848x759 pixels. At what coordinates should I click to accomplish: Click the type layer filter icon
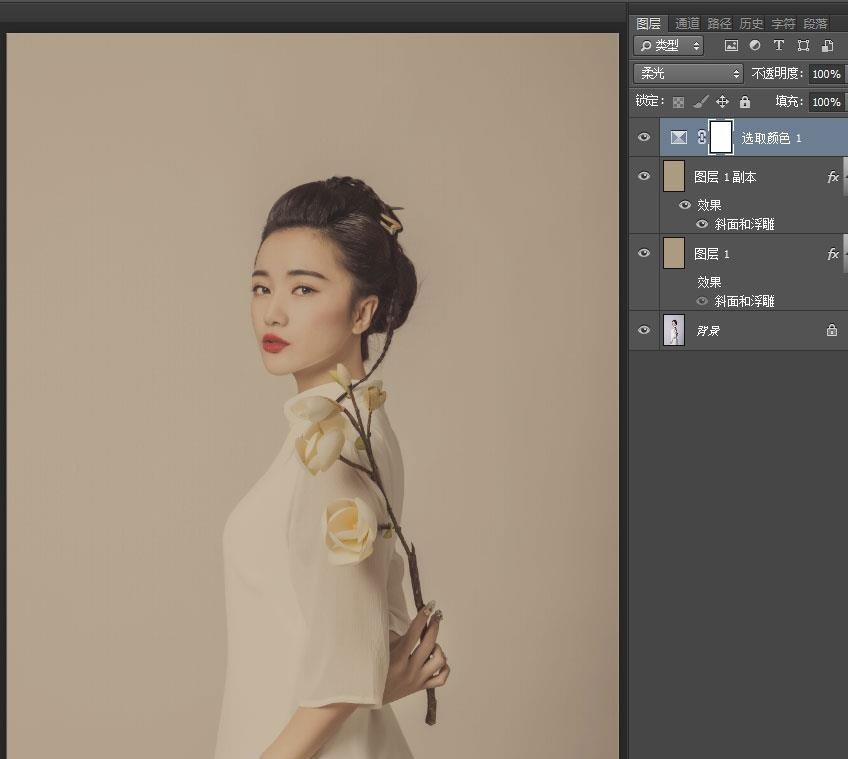pyautogui.click(x=779, y=46)
